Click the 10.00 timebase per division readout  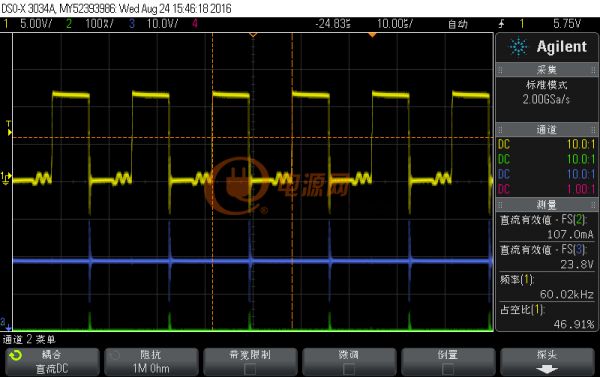pos(395,24)
